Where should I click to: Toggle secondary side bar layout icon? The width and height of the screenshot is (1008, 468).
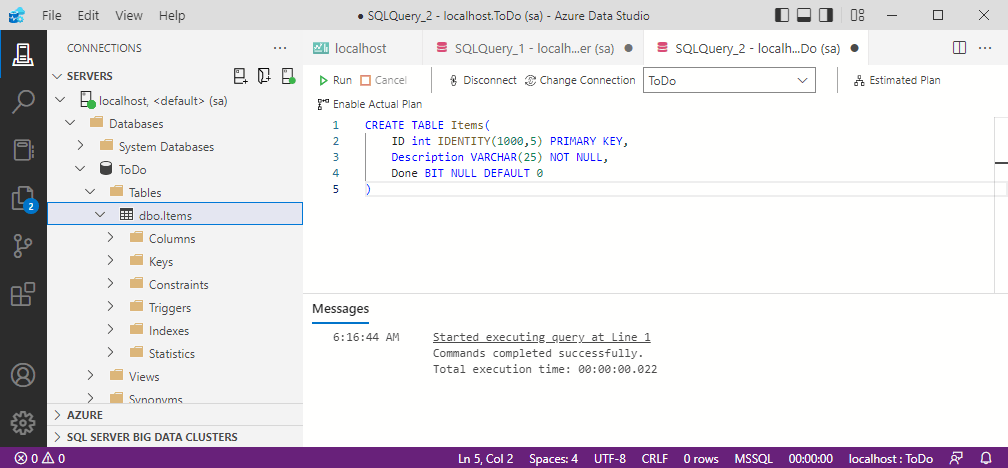825,15
